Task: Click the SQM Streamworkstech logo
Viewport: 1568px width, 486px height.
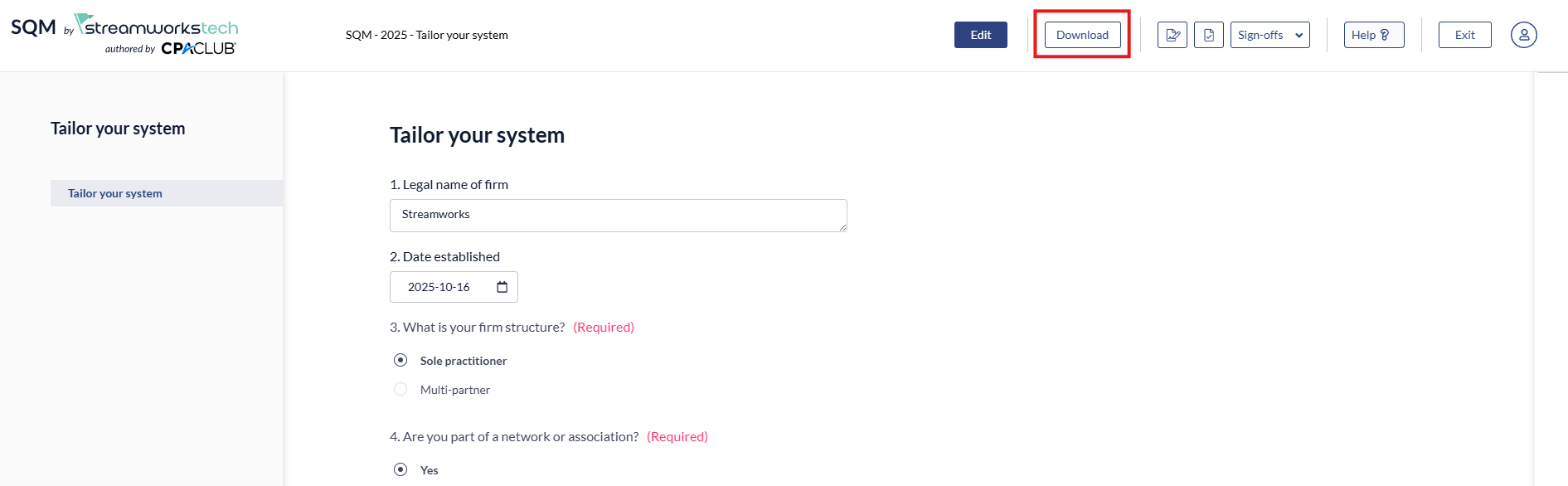Action: [124, 27]
